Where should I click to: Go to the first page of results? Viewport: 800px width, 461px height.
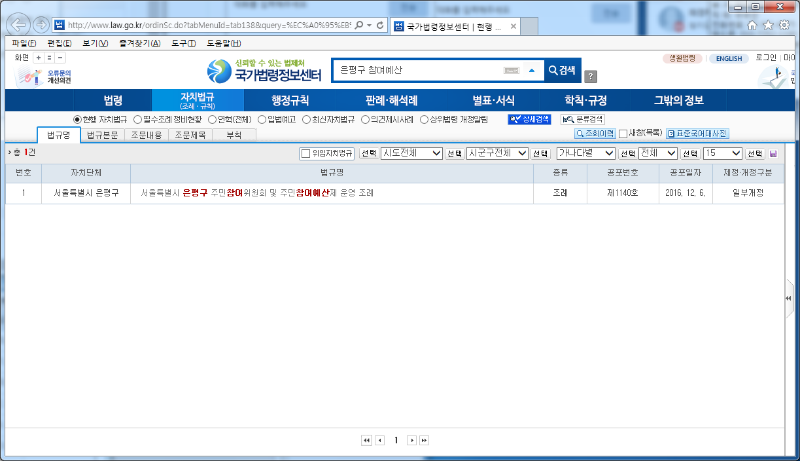366,440
